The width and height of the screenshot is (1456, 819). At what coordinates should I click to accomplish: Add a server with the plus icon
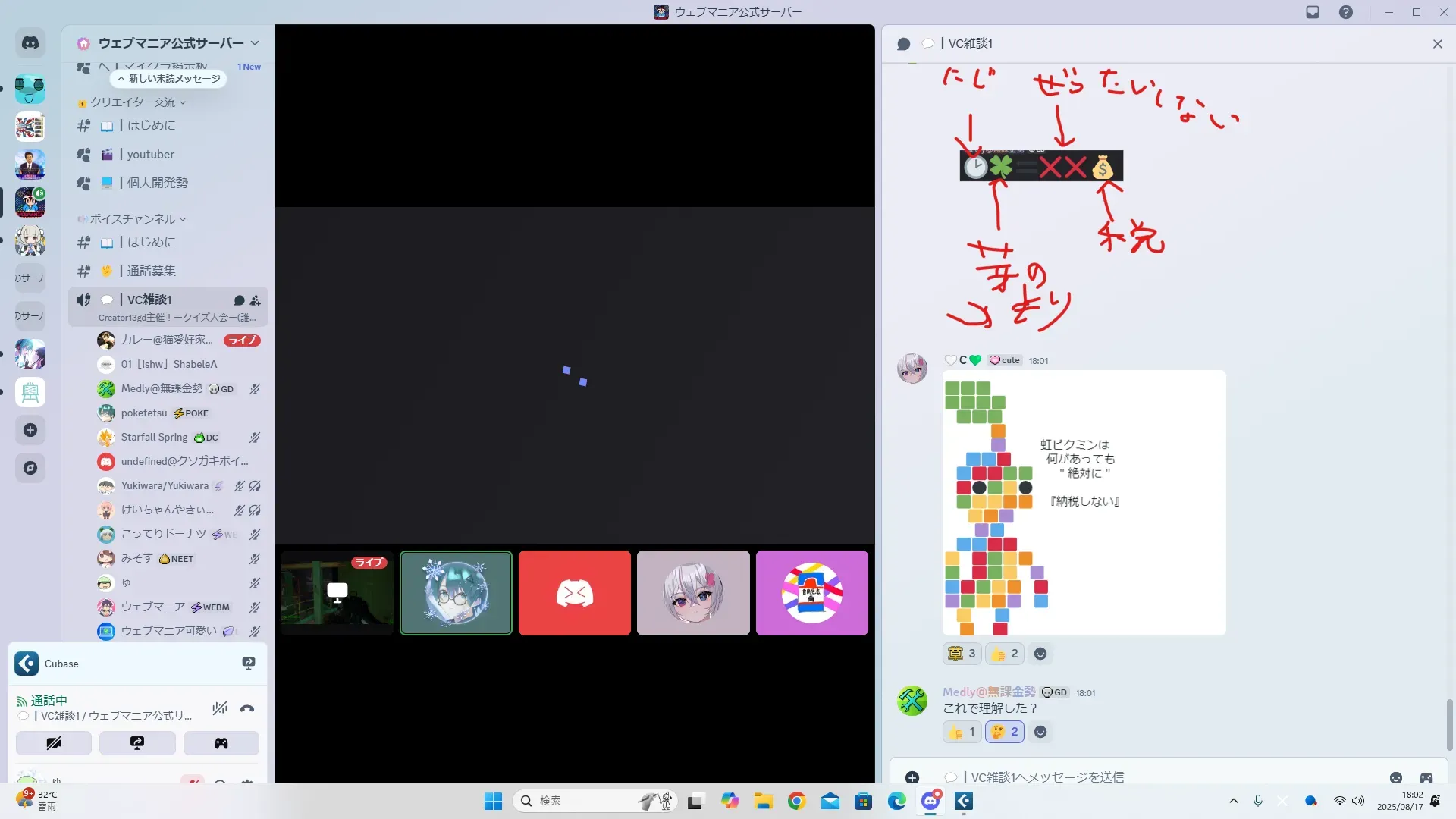pyautogui.click(x=30, y=430)
